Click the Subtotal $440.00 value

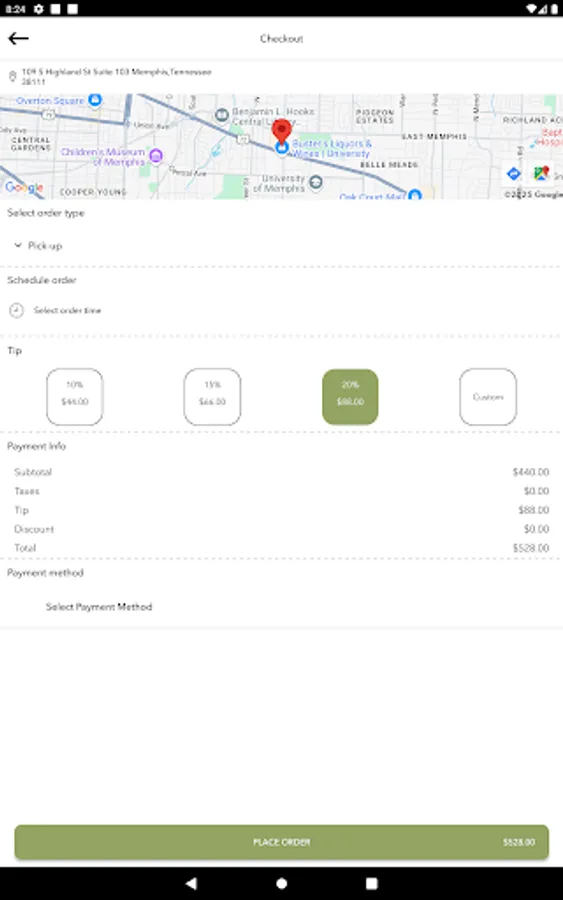pyautogui.click(x=531, y=472)
